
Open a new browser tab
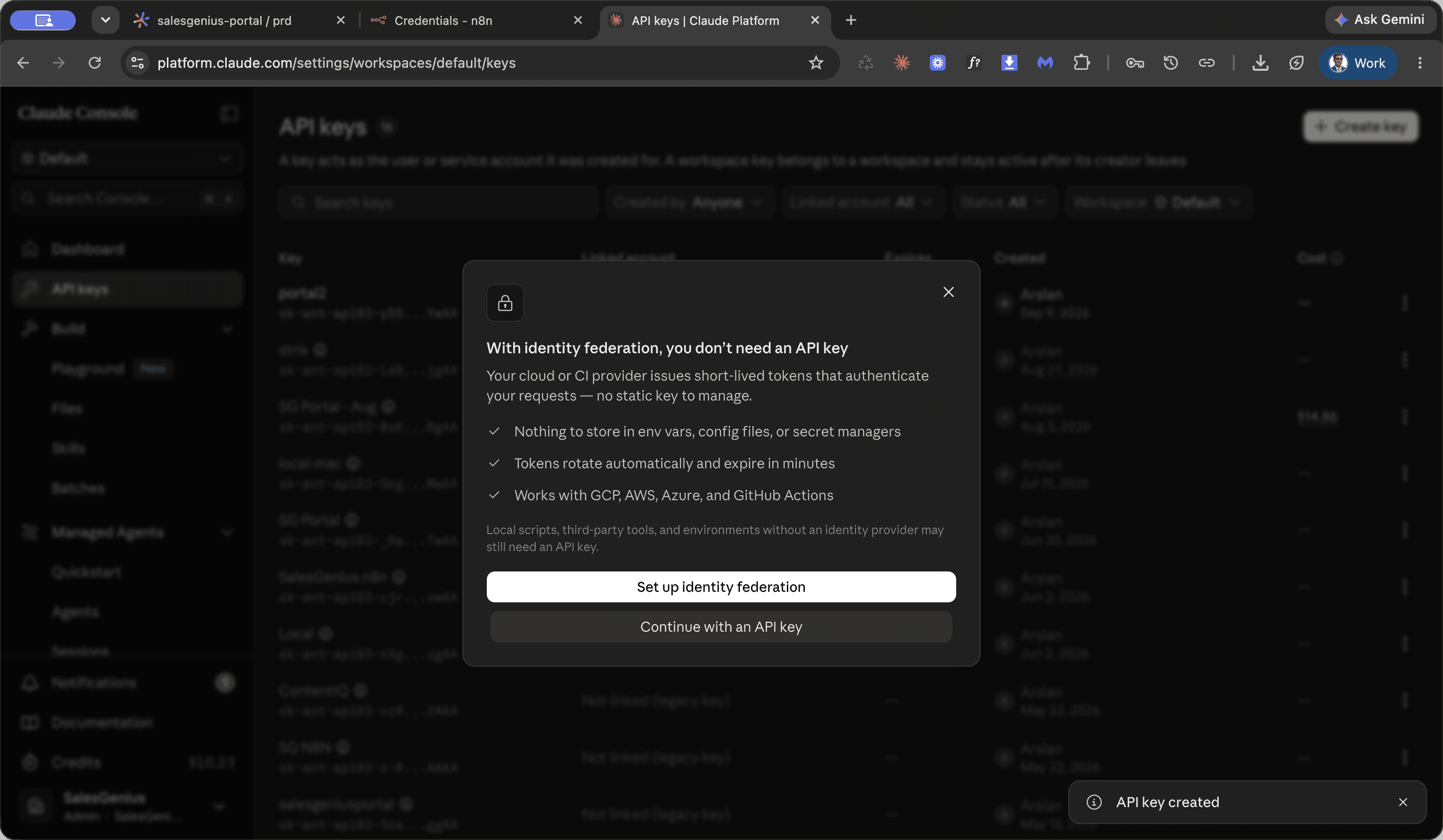(x=851, y=20)
